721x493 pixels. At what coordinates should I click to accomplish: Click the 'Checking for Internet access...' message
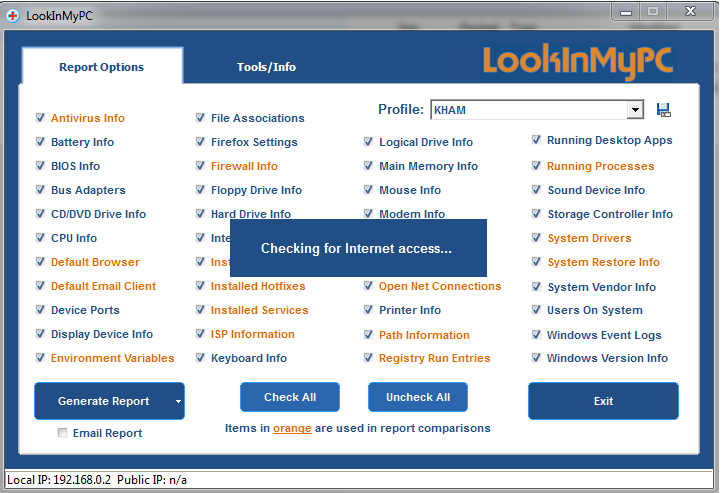(x=356, y=248)
